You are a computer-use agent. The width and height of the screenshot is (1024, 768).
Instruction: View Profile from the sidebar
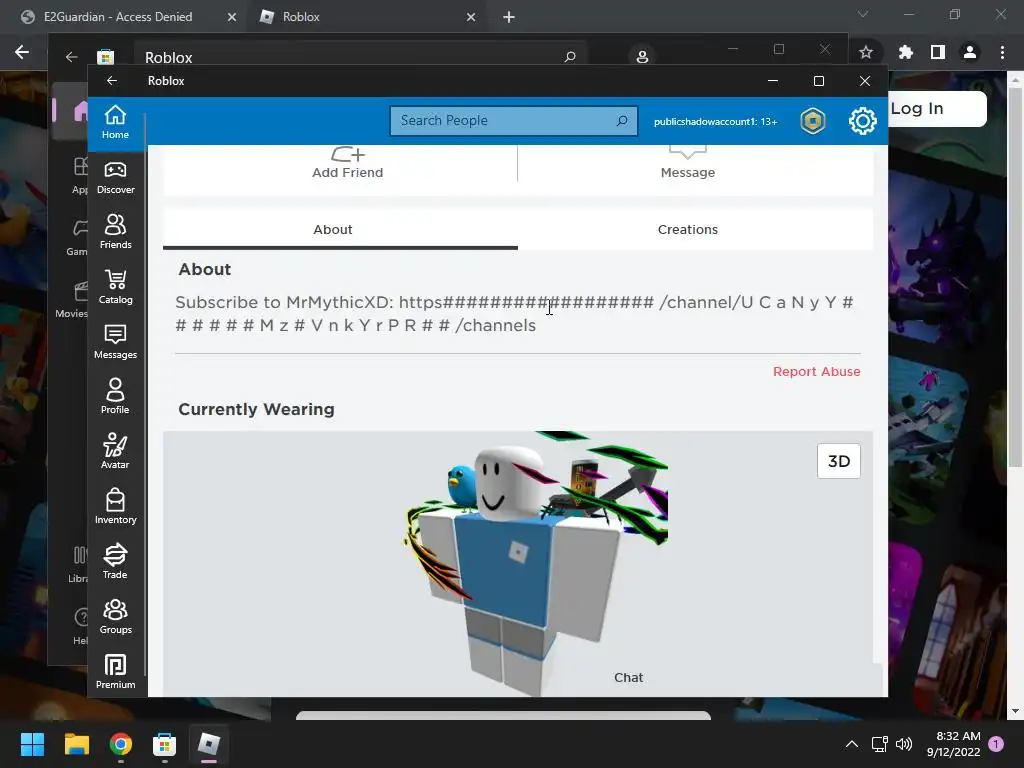(115, 397)
